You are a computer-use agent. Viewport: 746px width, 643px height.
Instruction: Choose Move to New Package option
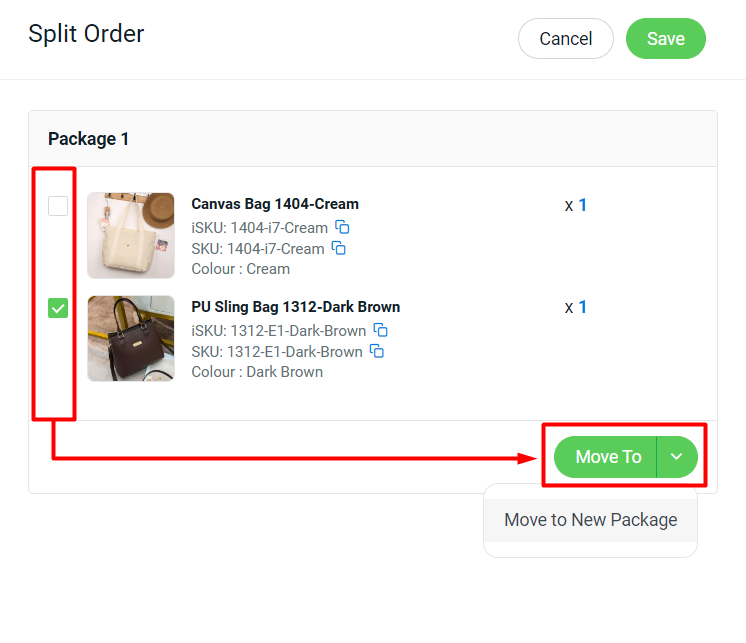[x=590, y=520]
